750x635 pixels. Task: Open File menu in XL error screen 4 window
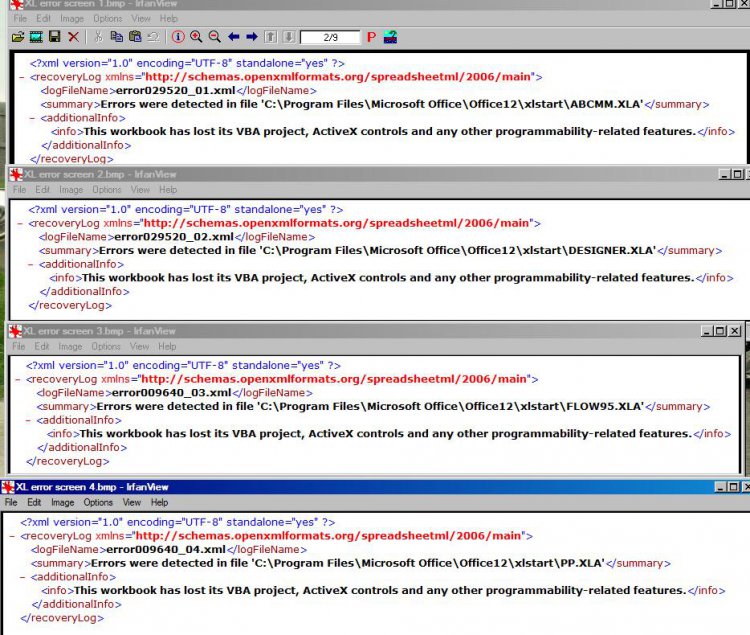[x=11, y=503]
